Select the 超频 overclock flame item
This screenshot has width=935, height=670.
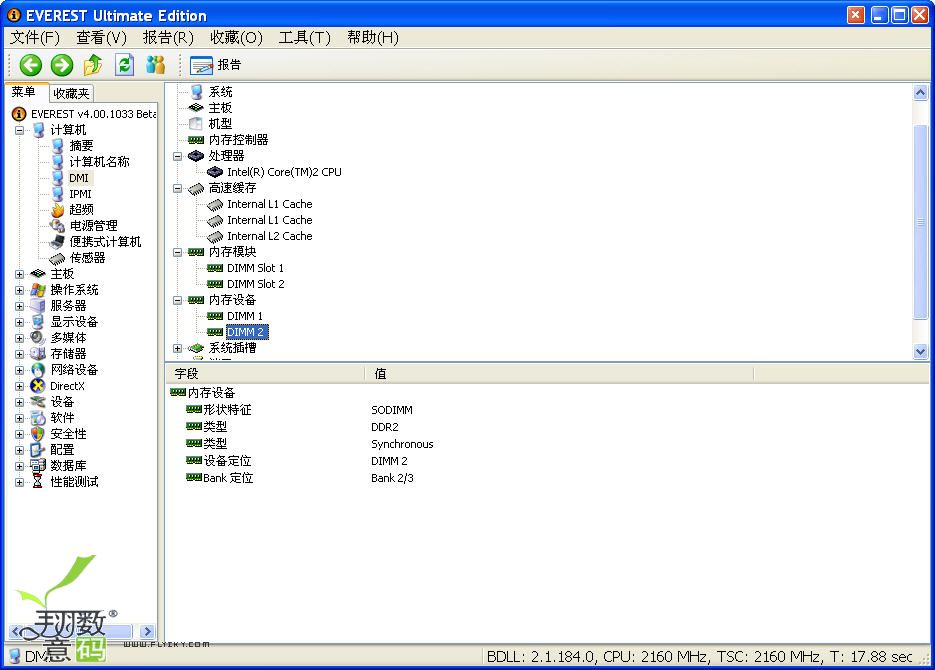click(x=80, y=210)
